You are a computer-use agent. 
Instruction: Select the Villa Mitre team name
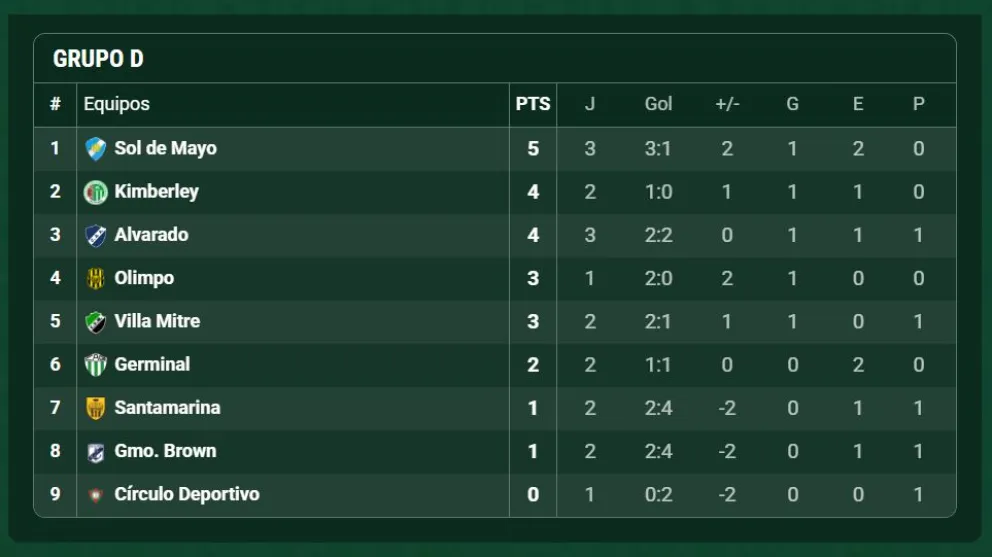tap(157, 321)
